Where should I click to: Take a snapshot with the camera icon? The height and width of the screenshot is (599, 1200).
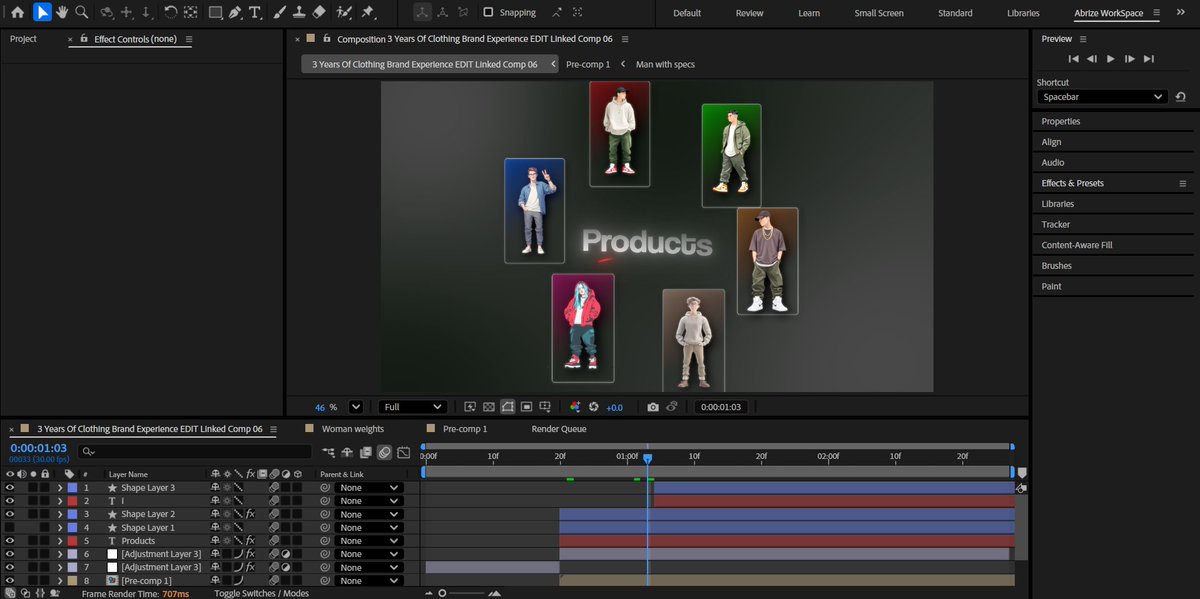tap(653, 407)
